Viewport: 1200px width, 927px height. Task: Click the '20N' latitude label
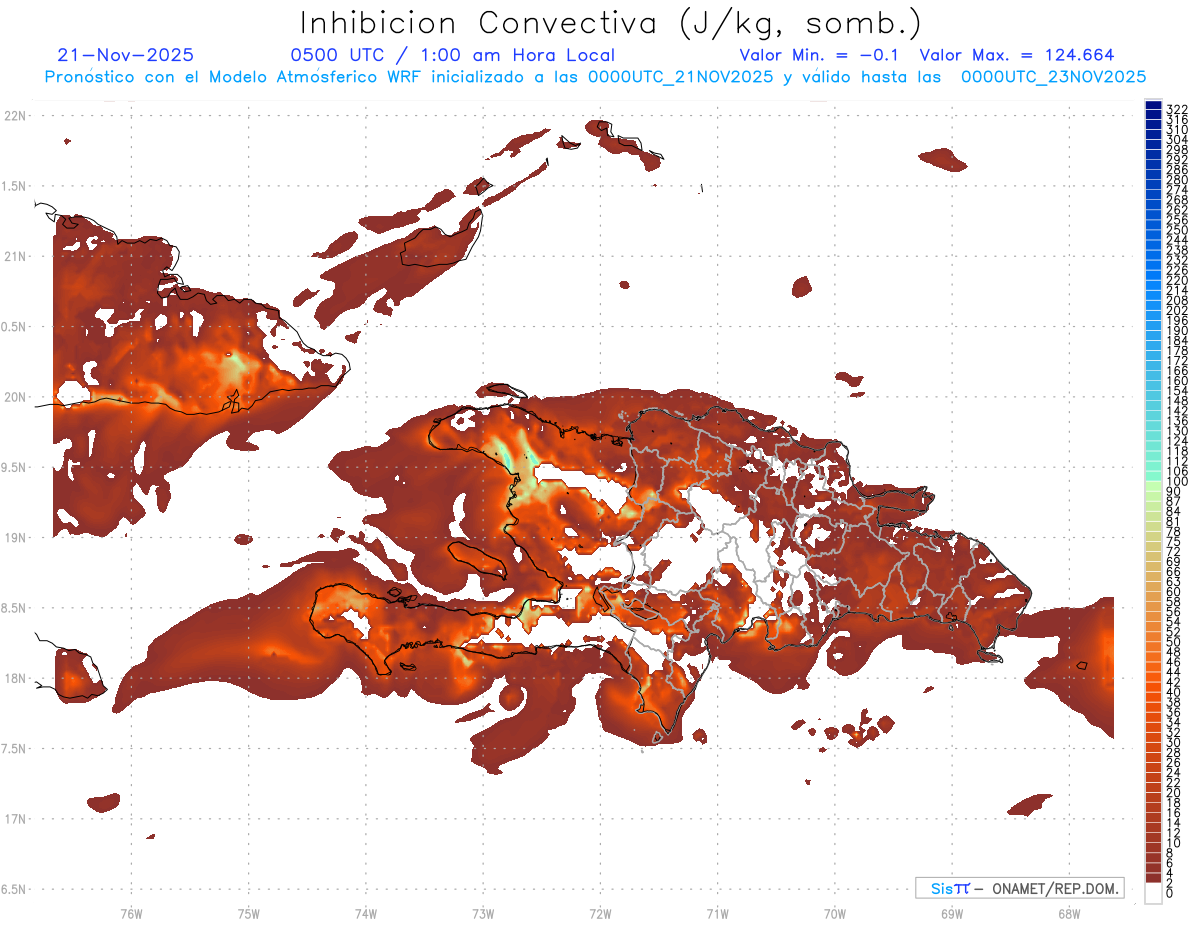15,397
